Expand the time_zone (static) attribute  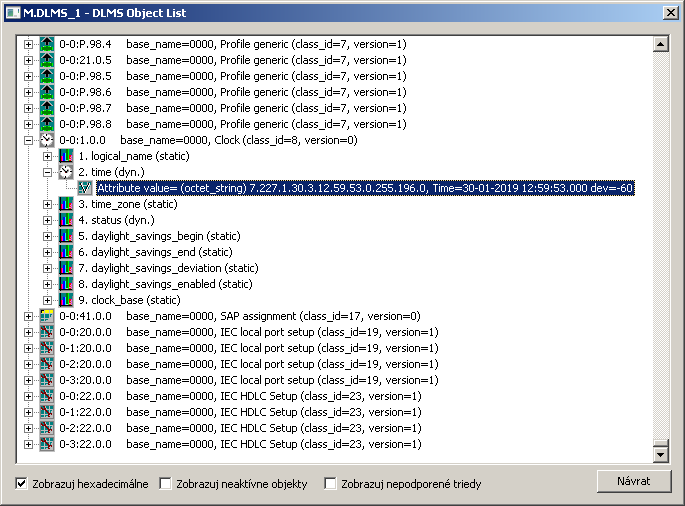click(x=48, y=204)
